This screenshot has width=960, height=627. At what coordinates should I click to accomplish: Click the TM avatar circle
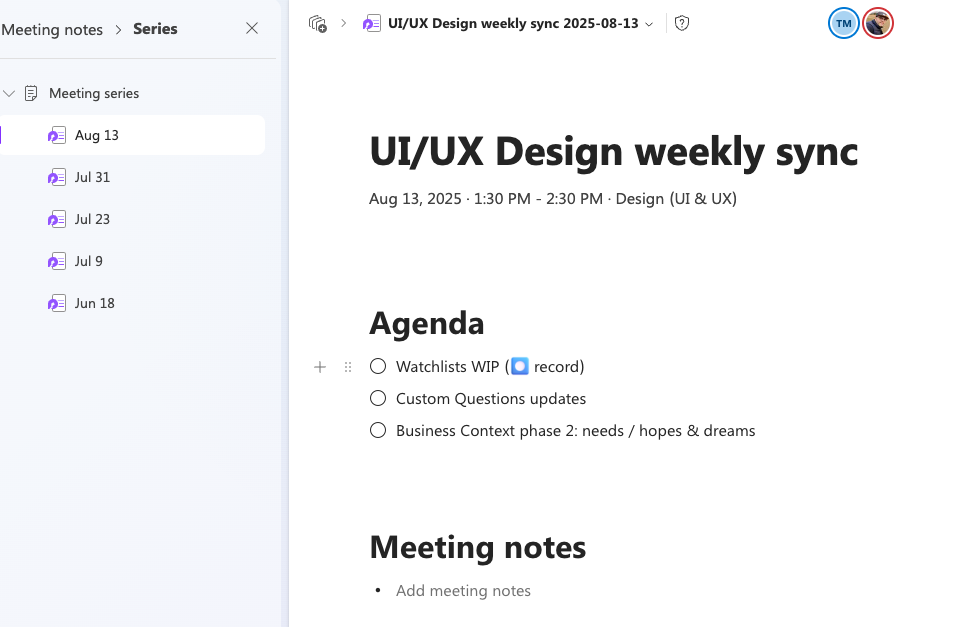click(843, 23)
